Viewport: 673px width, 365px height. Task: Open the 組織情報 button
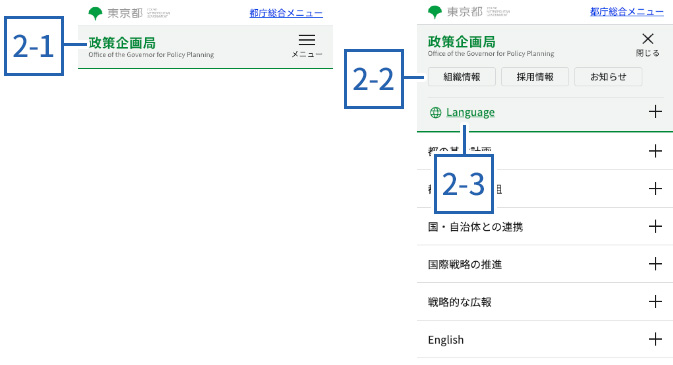462,77
